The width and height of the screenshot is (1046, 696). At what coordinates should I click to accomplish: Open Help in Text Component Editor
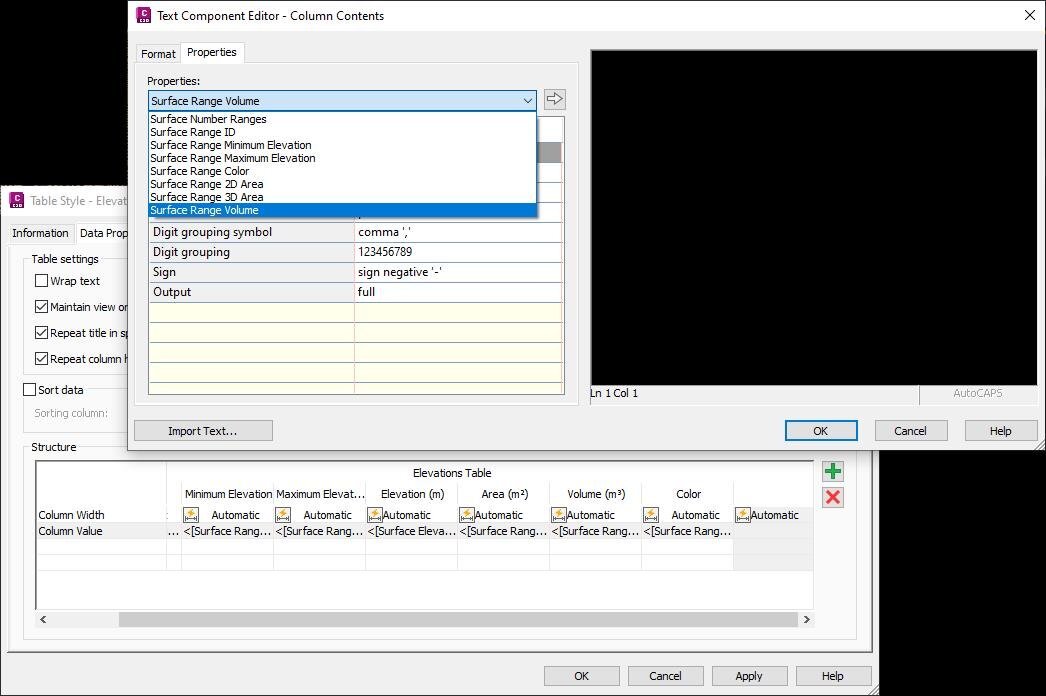pos(1000,431)
